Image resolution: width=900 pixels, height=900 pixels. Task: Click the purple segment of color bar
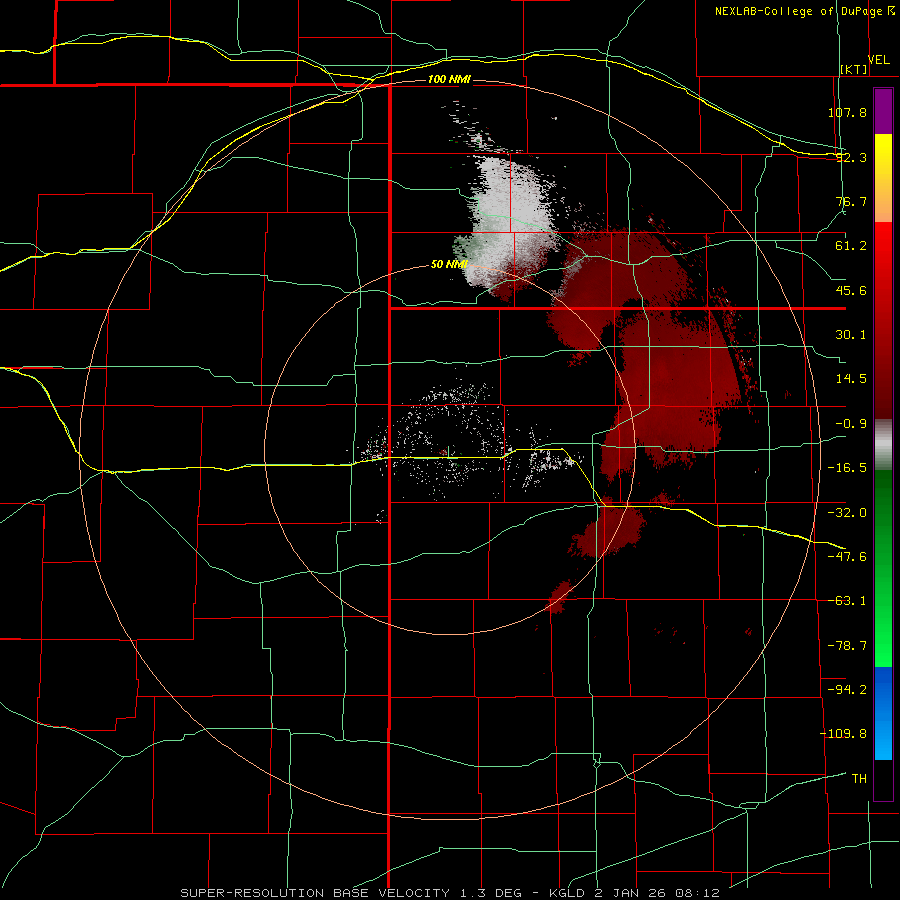tap(883, 111)
